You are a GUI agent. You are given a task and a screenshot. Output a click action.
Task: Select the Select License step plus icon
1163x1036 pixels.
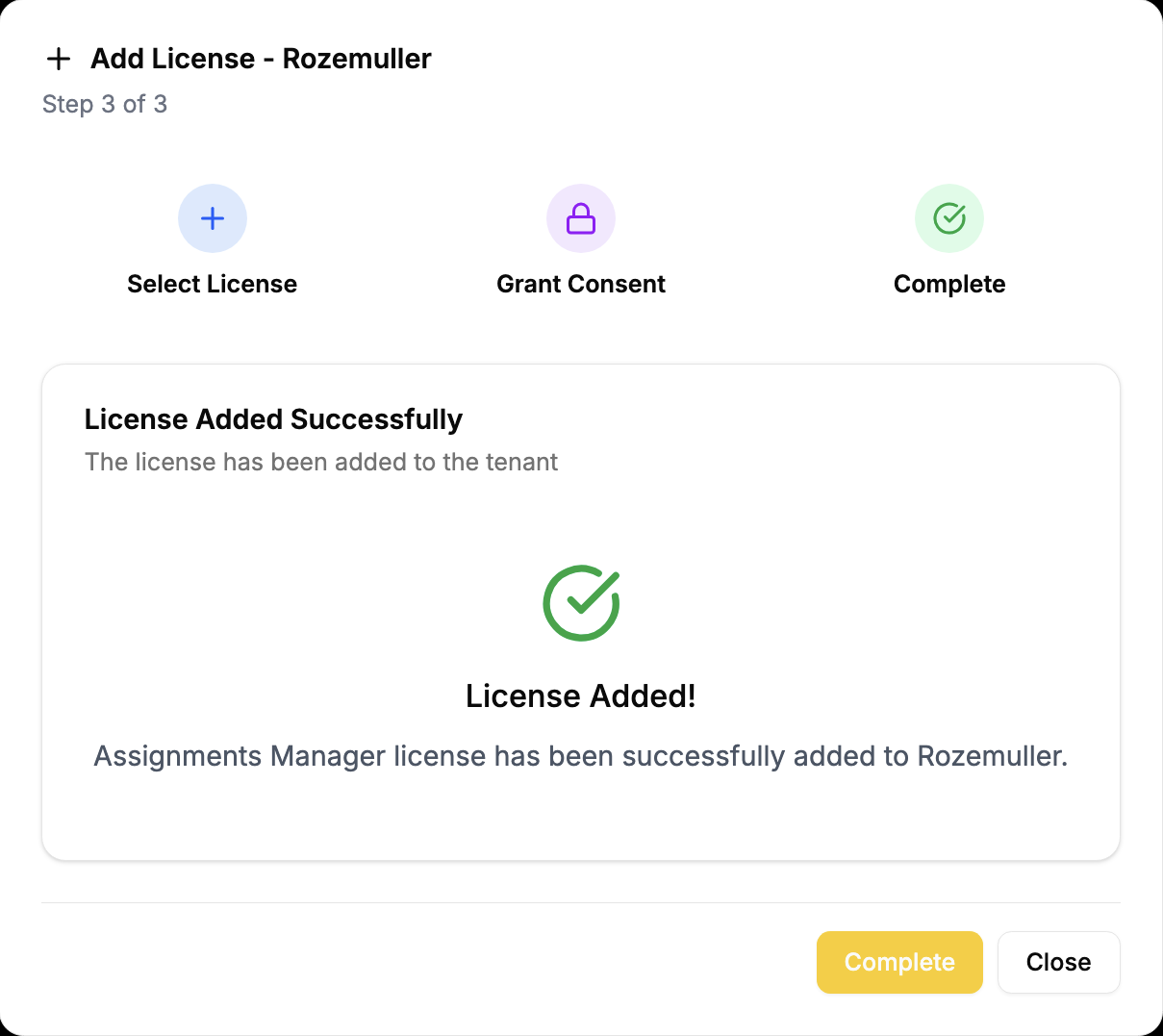[x=212, y=218]
